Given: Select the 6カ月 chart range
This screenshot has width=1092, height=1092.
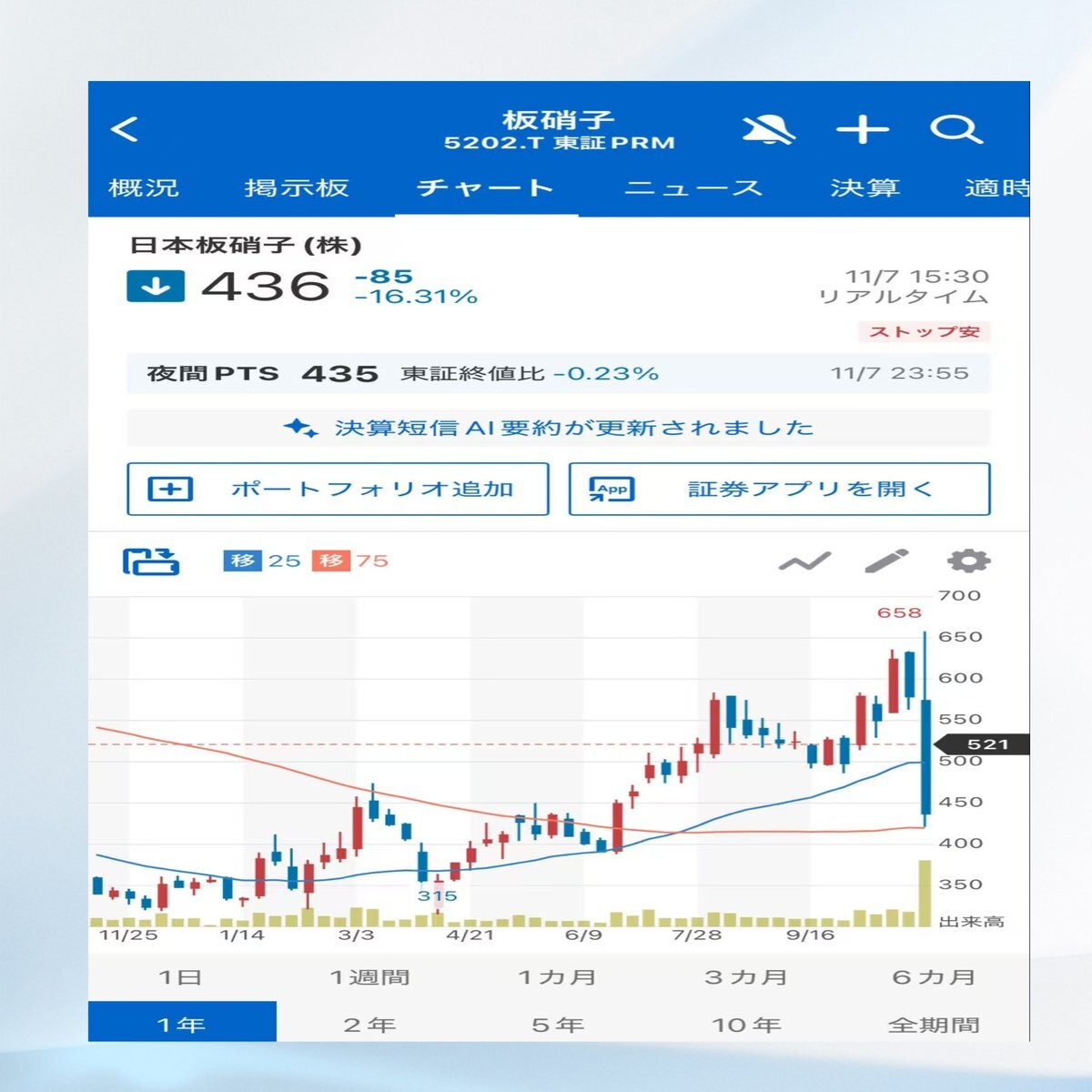Looking at the screenshot, I should tap(934, 977).
